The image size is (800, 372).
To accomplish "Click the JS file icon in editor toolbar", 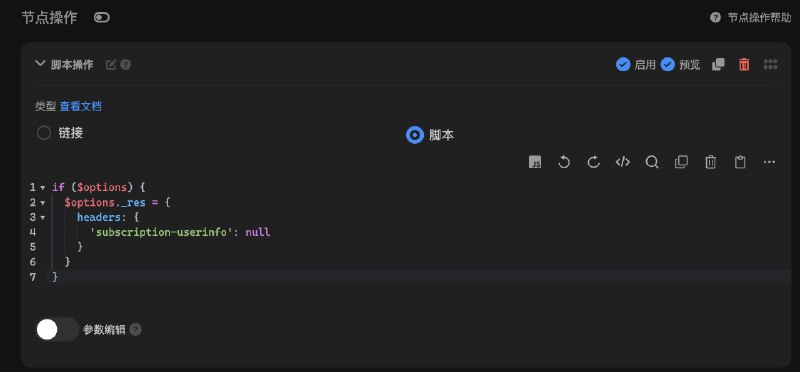I will pos(535,162).
